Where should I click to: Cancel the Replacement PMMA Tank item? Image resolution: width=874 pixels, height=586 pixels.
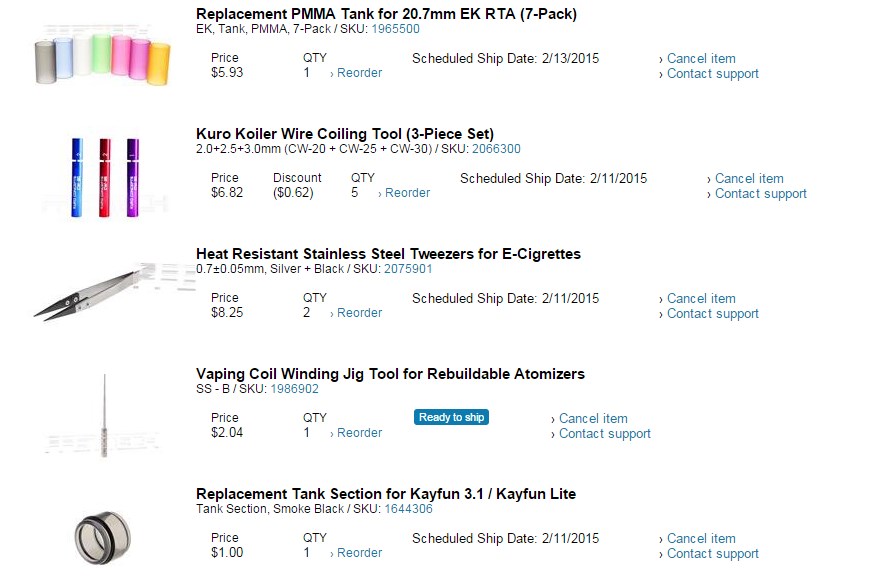pos(701,59)
